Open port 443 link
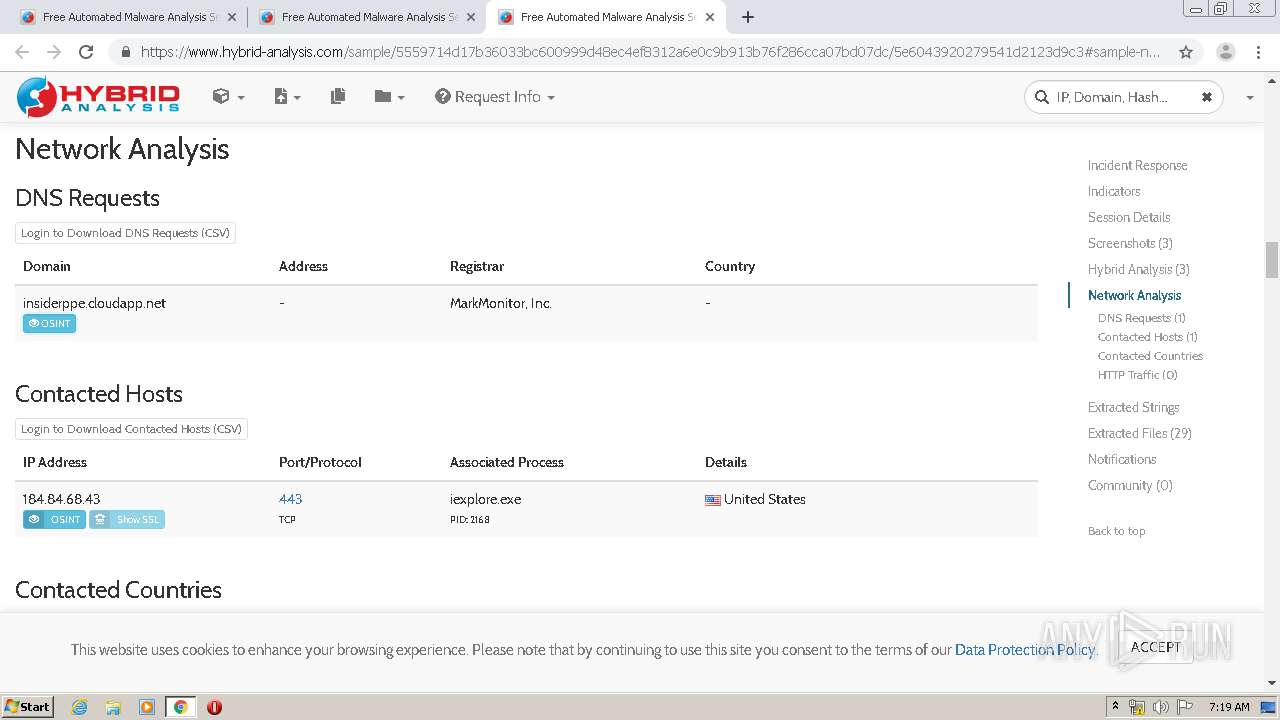The width and height of the screenshot is (1280, 720). pyautogui.click(x=290, y=499)
